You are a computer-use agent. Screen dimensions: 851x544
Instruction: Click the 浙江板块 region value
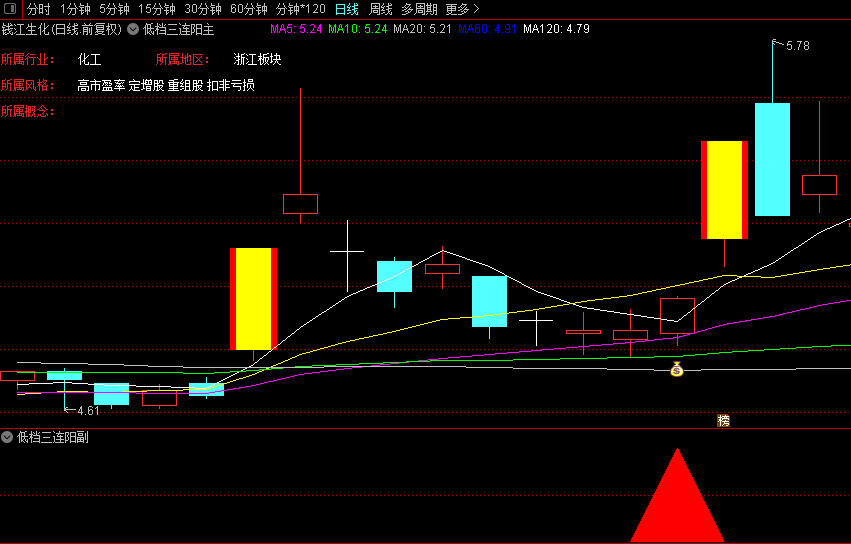click(257, 60)
